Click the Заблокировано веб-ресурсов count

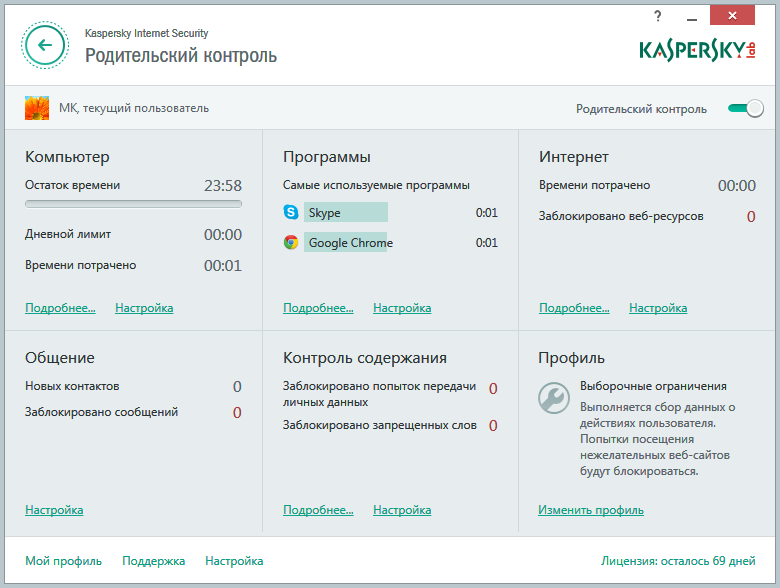tap(751, 216)
